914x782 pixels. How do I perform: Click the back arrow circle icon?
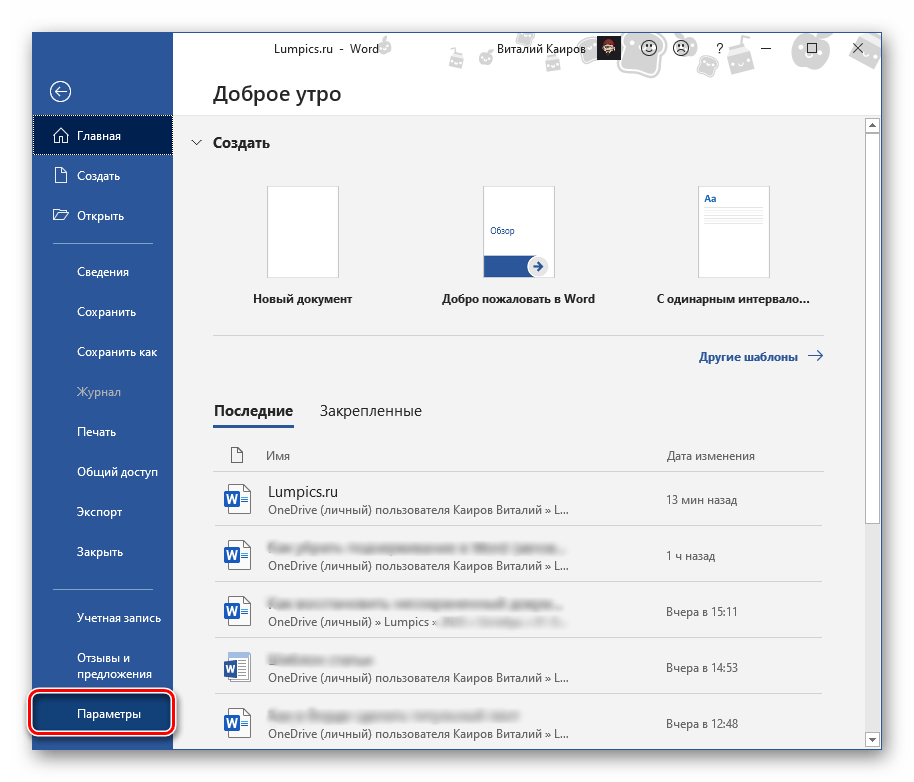click(61, 92)
